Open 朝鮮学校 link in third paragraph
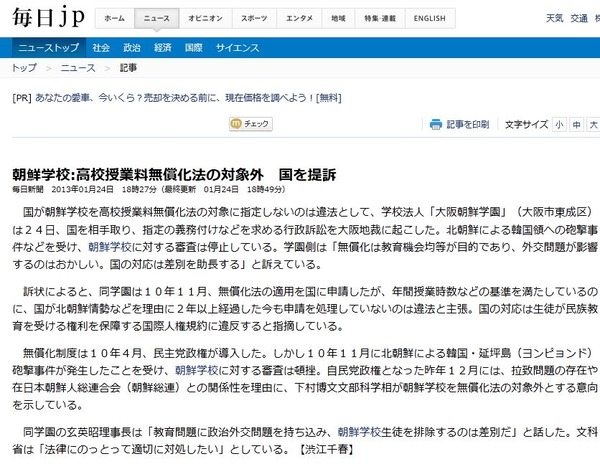This screenshot has height=464, width=600. [x=197, y=370]
